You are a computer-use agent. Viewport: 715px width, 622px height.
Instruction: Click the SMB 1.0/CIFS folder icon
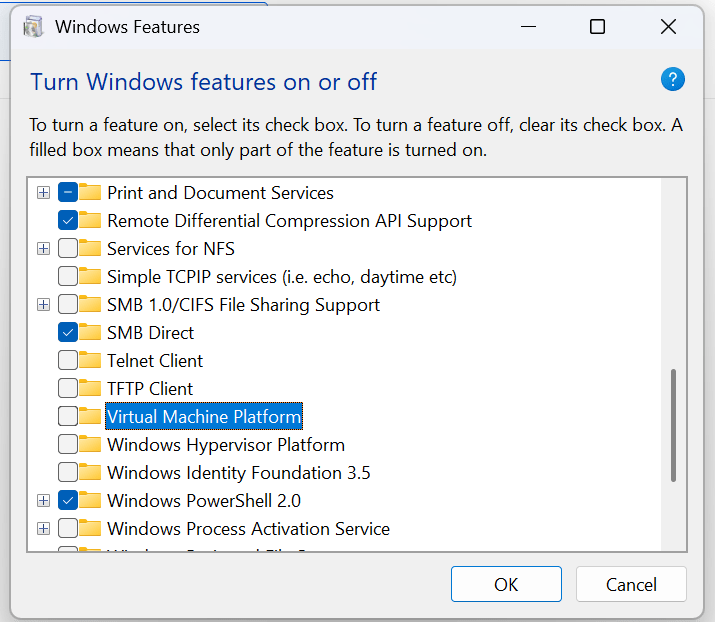point(90,304)
